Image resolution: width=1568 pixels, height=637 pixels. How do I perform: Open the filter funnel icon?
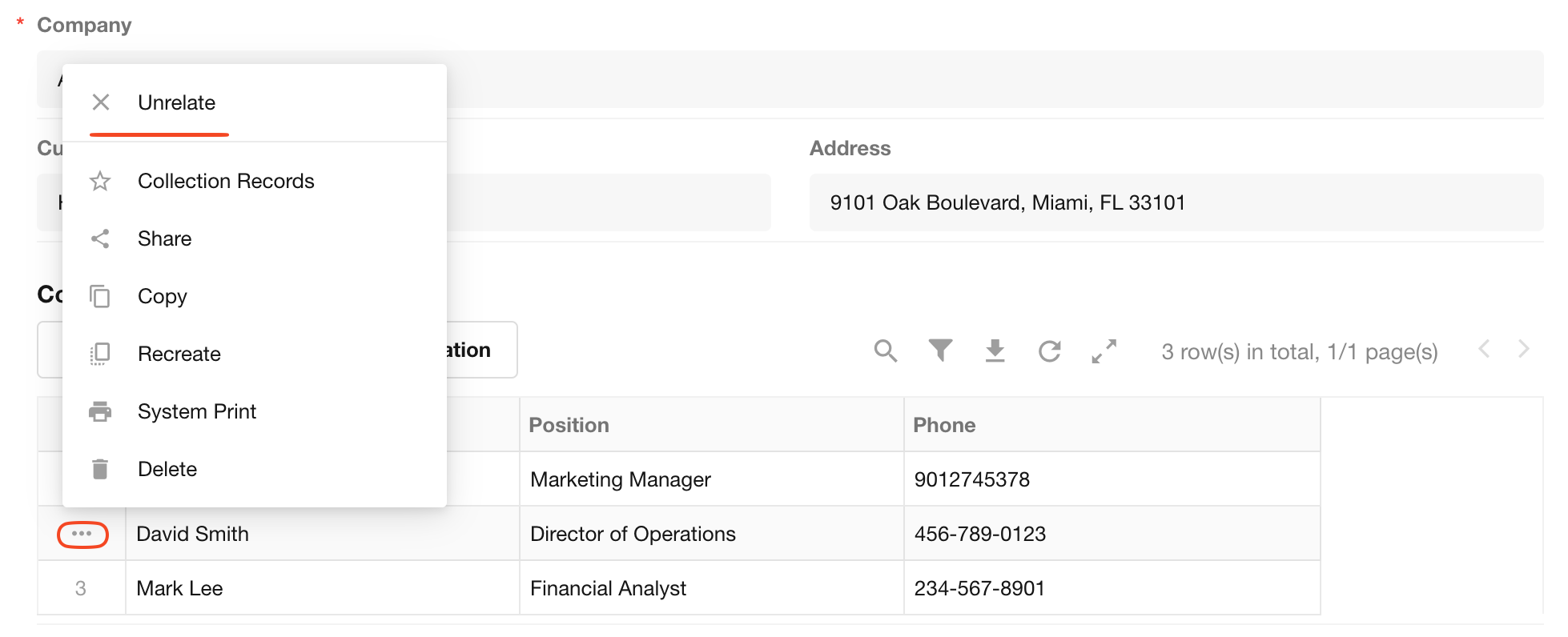click(x=940, y=351)
